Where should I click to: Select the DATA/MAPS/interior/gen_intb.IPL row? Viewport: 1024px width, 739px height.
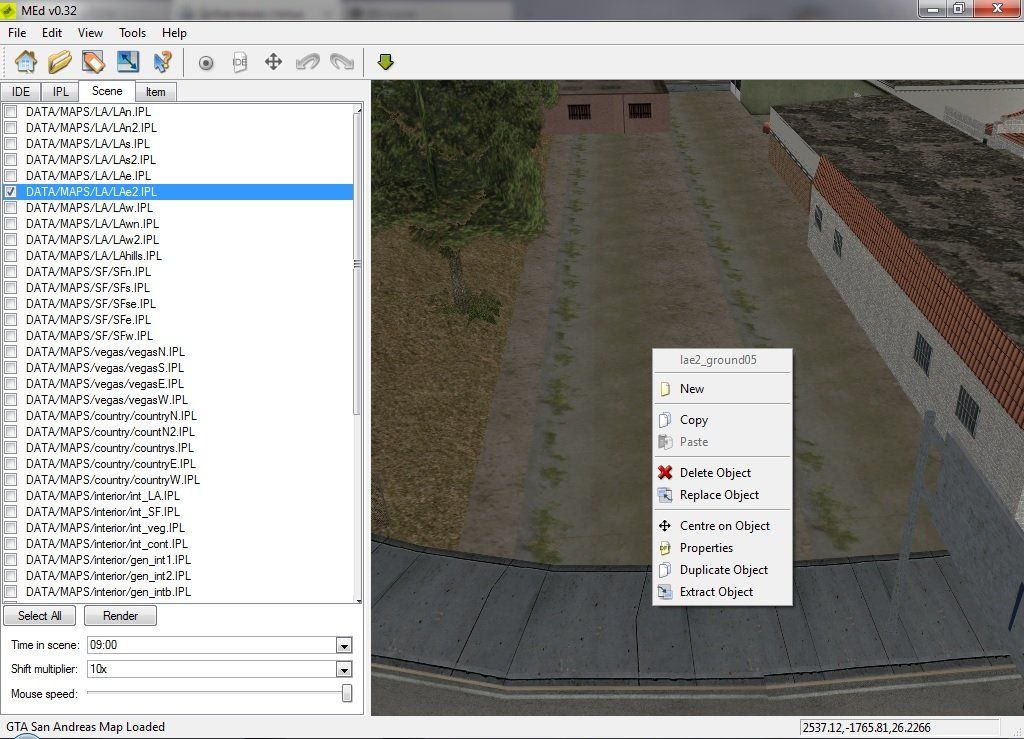coord(178,591)
